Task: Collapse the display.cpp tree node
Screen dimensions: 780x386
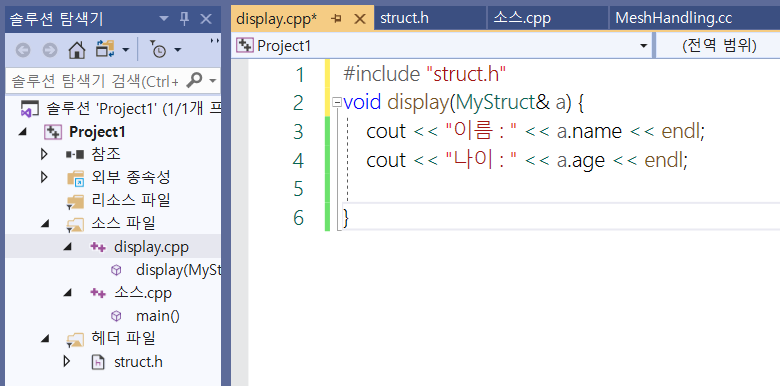Action: pyautogui.click(x=68, y=247)
